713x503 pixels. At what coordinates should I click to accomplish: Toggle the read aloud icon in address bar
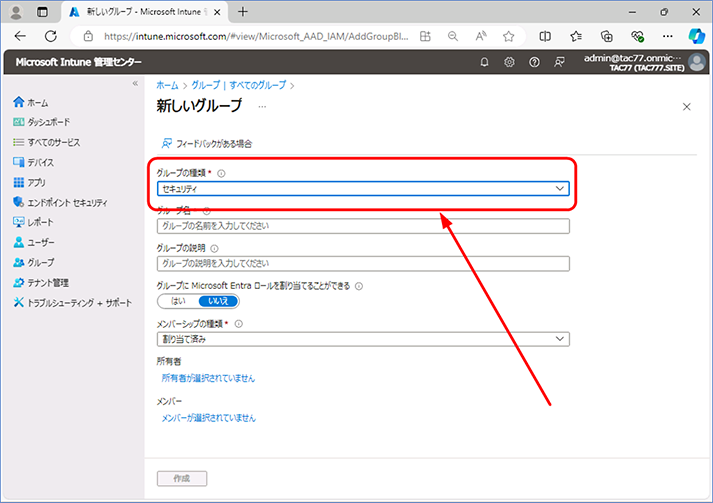[x=481, y=36]
